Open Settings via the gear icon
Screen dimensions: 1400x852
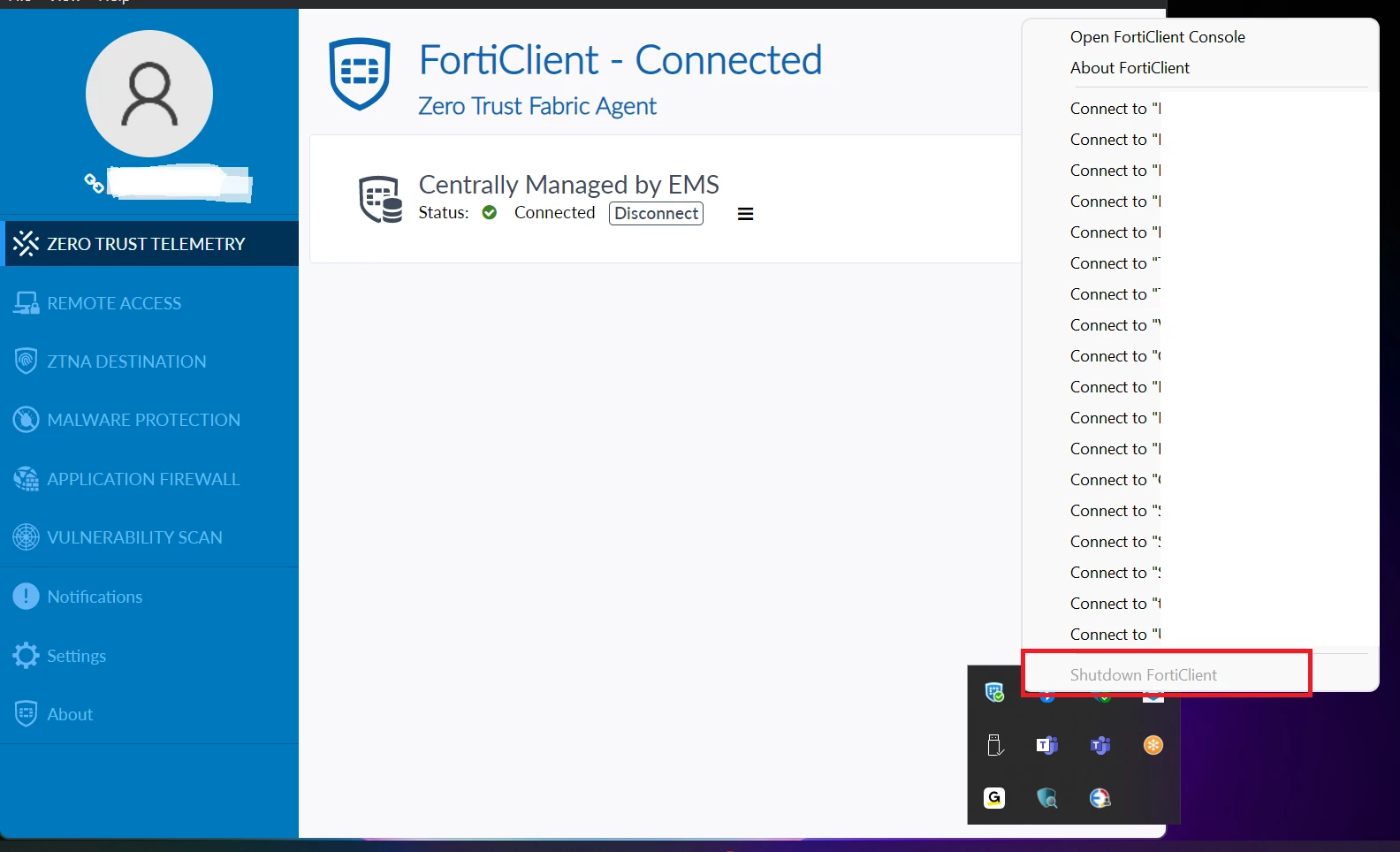pos(26,656)
